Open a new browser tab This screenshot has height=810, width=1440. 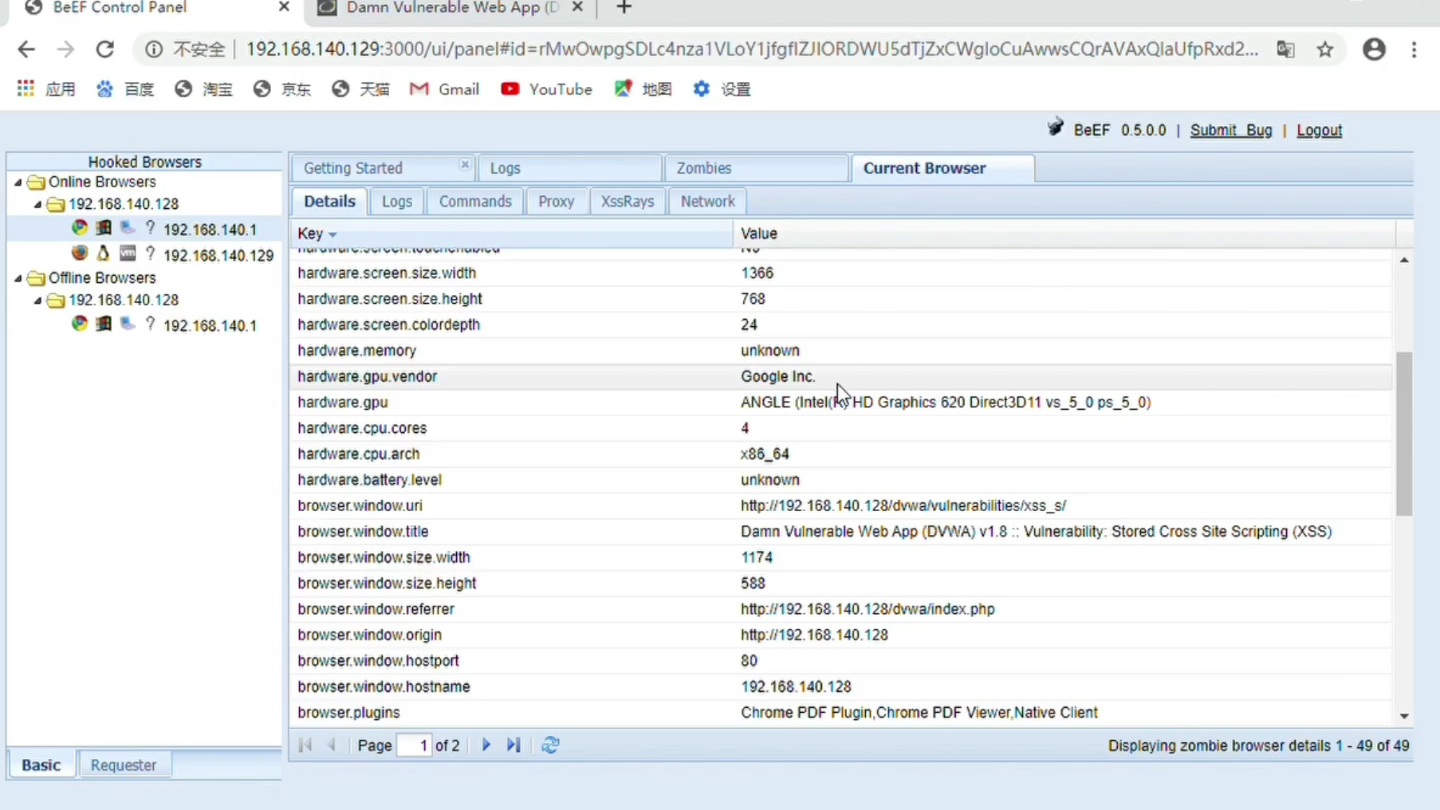(x=624, y=8)
